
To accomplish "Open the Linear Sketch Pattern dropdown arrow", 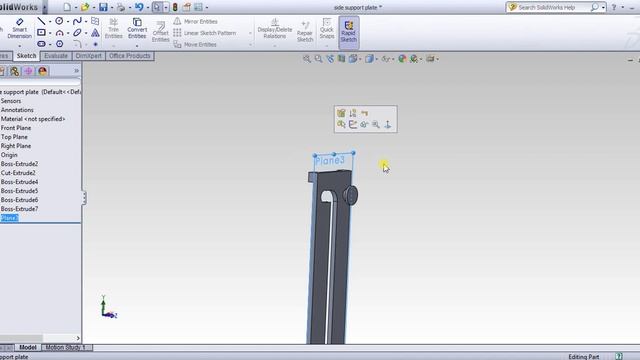I will tap(250, 33).
